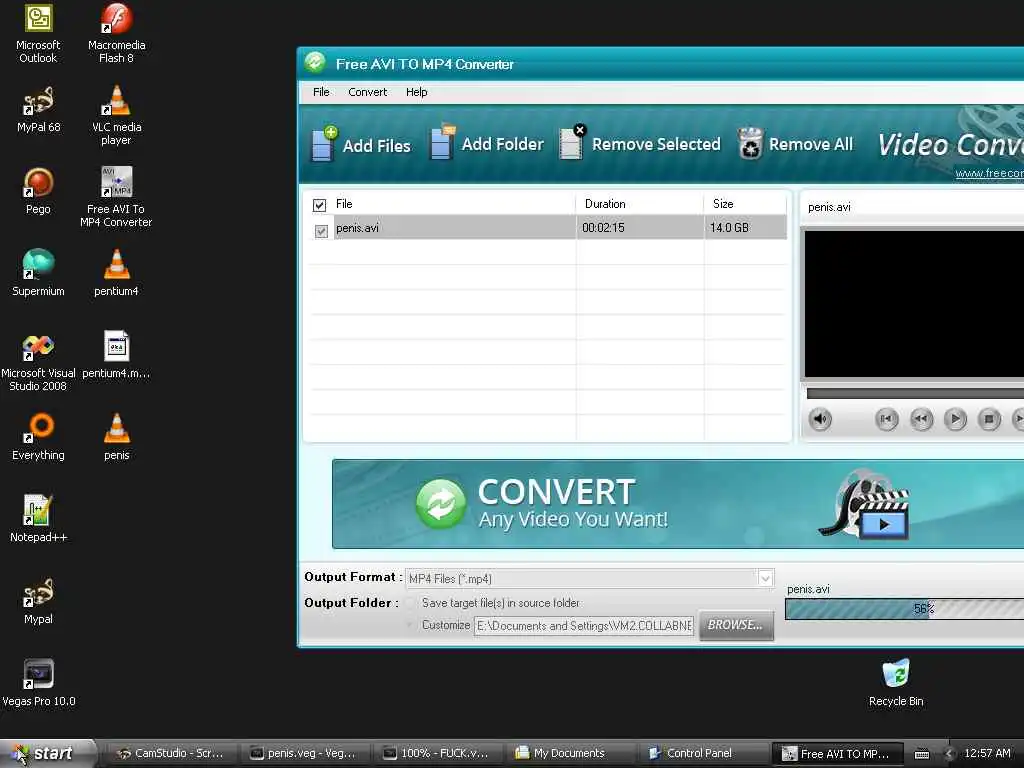Screen dimensions: 1024x768
Task: Toggle the select-all checkbox in File header
Action: [319, 204]
